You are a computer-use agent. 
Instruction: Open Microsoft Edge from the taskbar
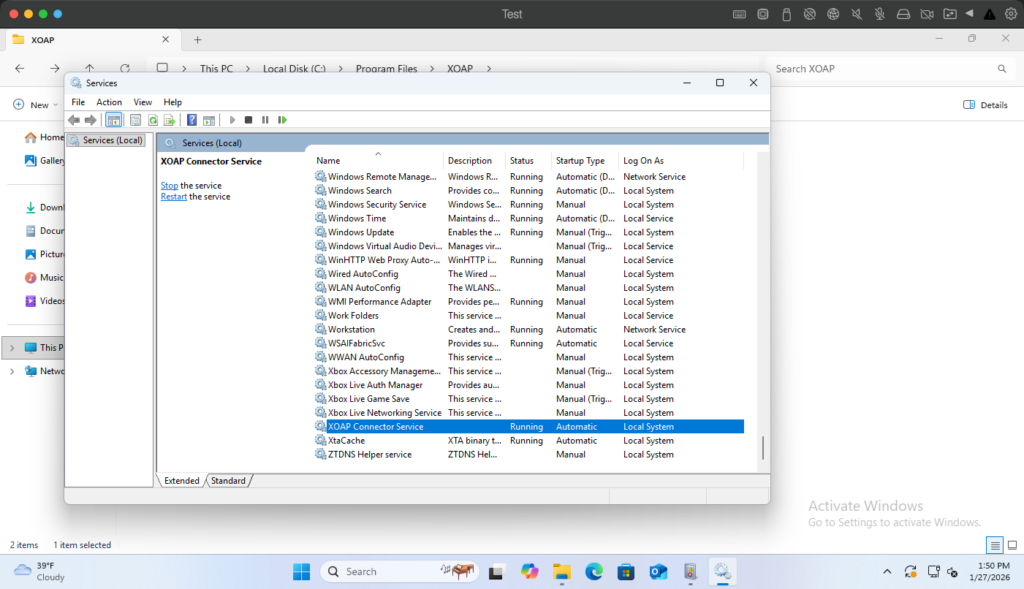coord(594,571)
